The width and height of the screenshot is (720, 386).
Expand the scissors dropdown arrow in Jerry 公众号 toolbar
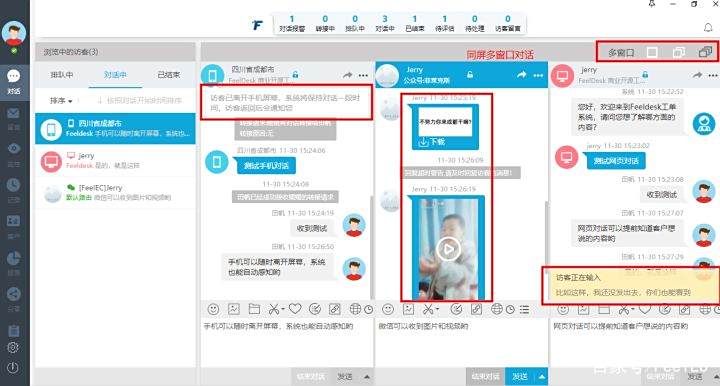click(437, 309)
